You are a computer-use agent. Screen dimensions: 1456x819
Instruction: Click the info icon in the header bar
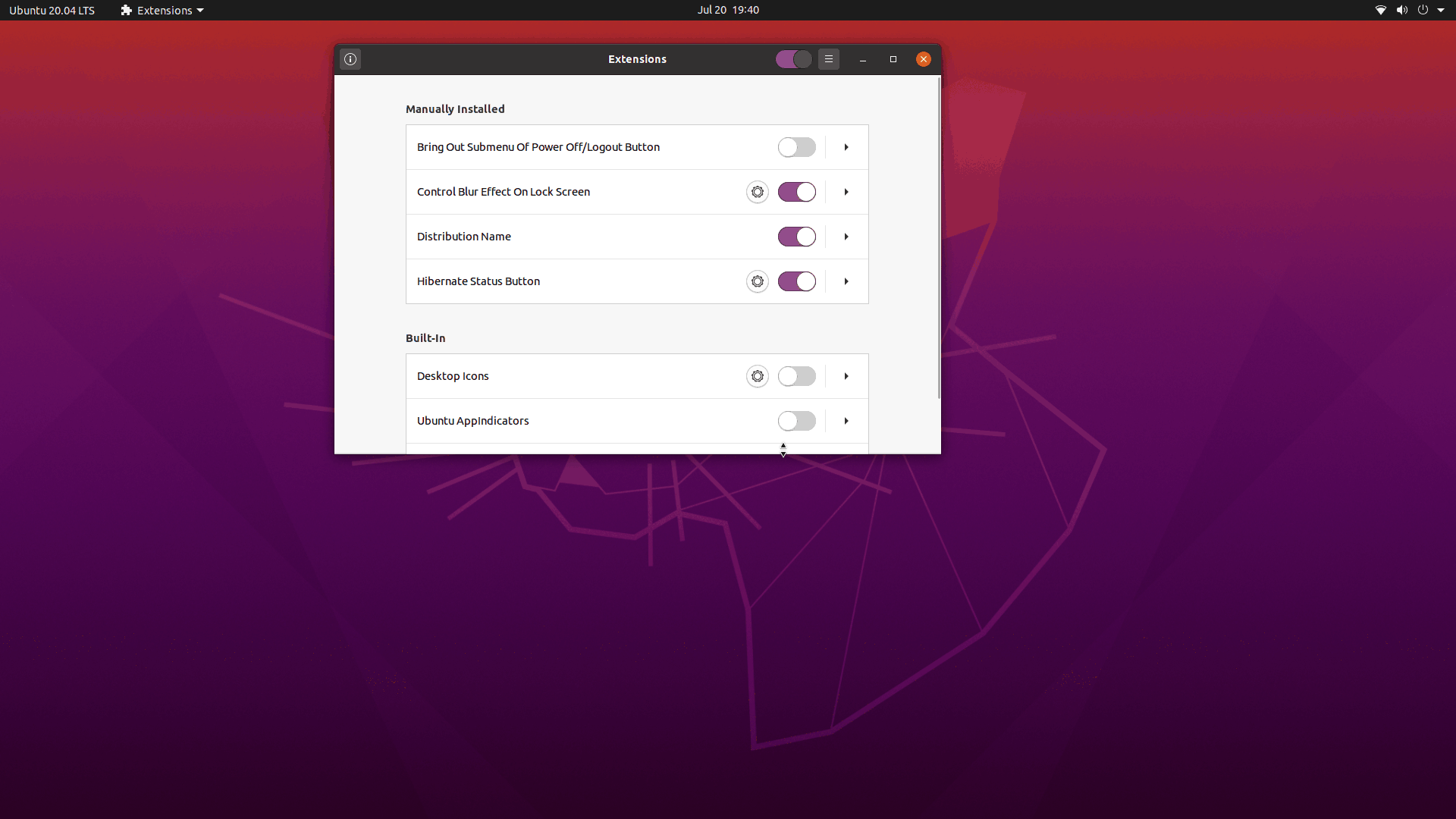tap(350, 59)
